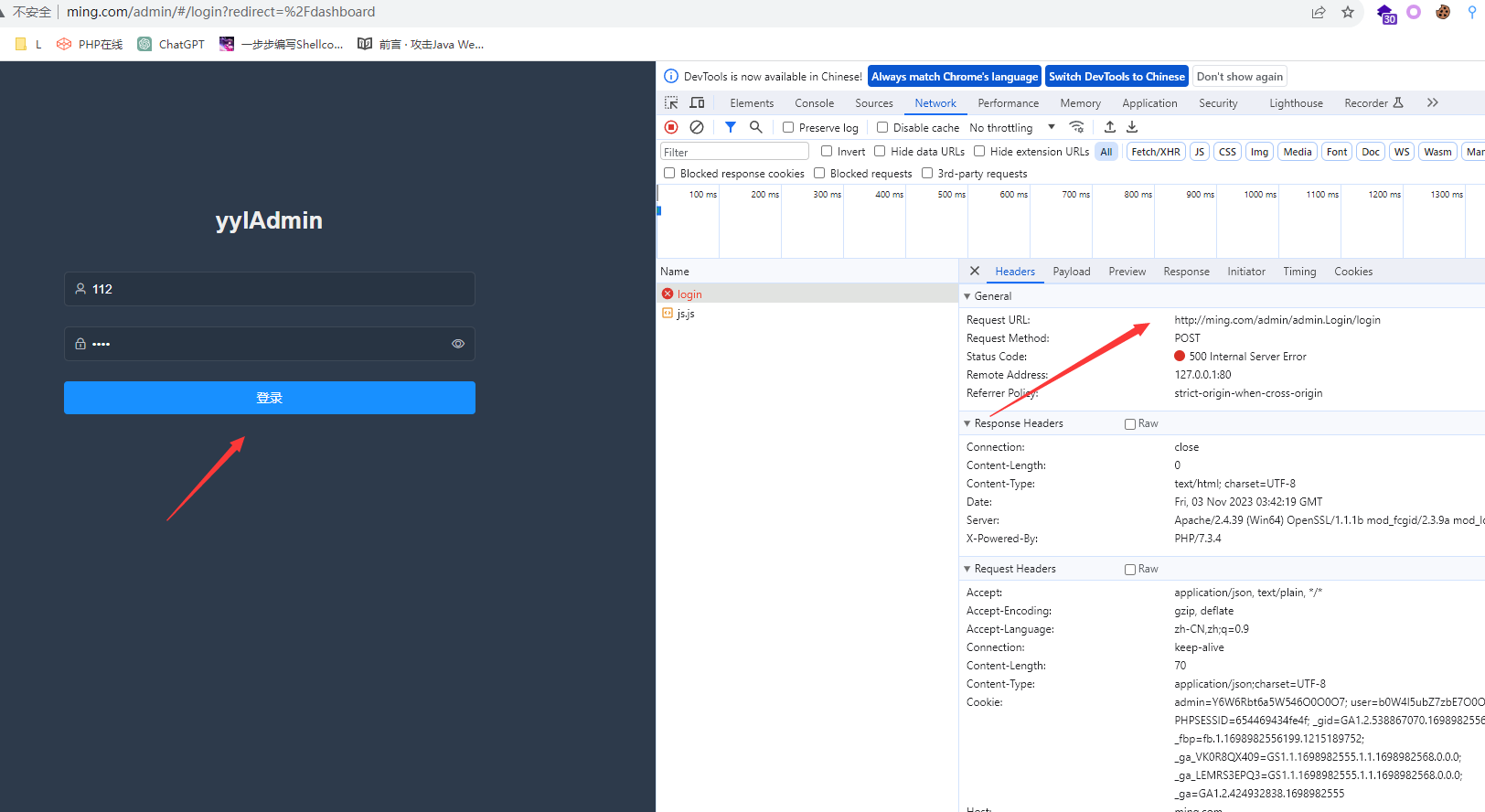Clear the network log
The height and width of the screenshot is (812, 1485).
coord(697,127)
